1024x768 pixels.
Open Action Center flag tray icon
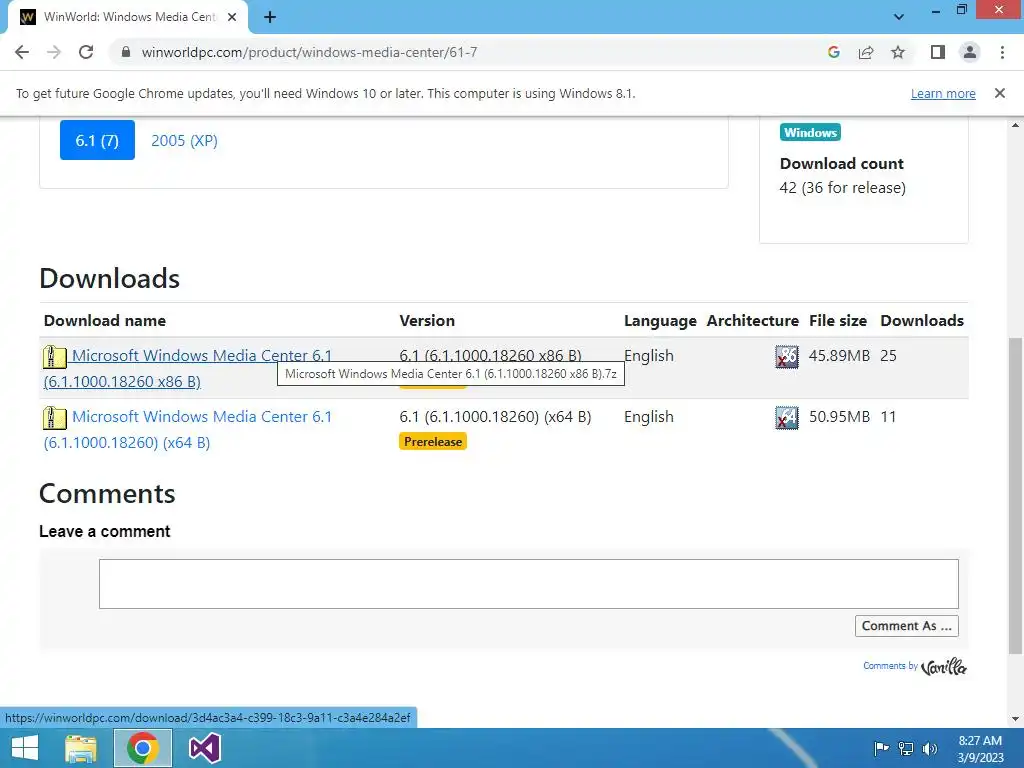(882, 748)
